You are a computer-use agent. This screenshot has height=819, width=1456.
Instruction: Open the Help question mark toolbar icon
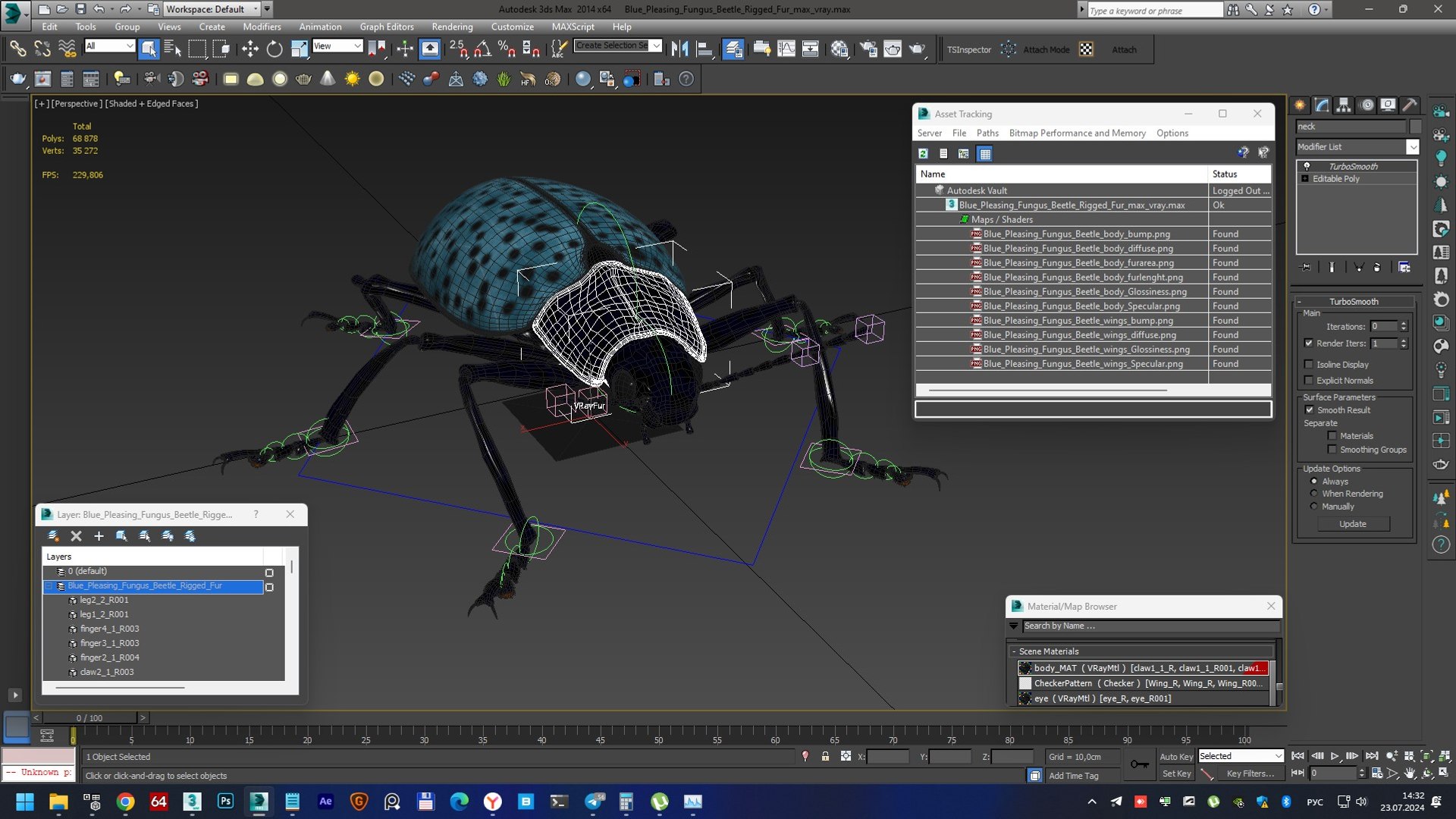pos(686,79)
